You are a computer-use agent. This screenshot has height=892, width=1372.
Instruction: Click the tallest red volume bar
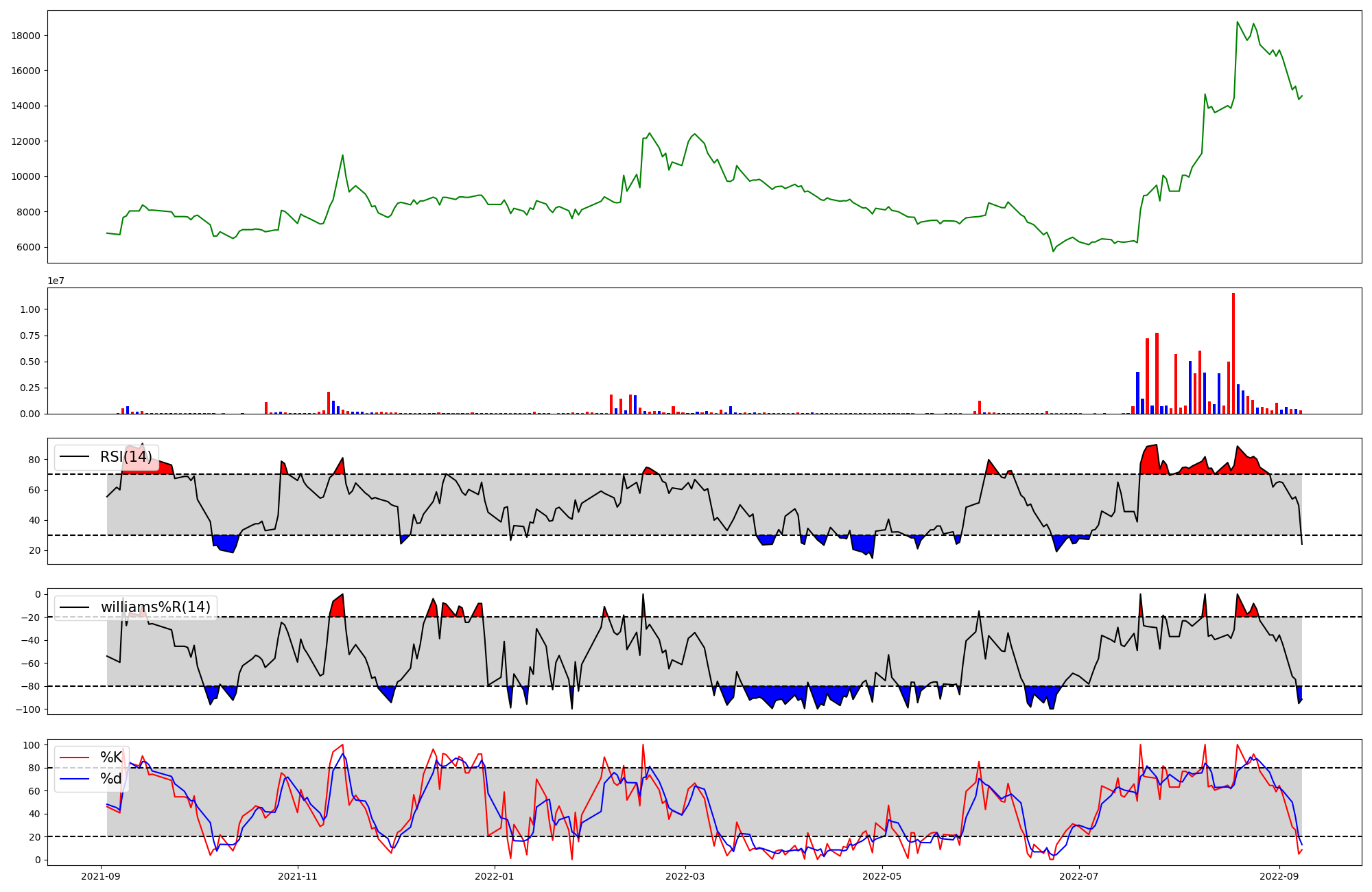(x=1233, y=353)
